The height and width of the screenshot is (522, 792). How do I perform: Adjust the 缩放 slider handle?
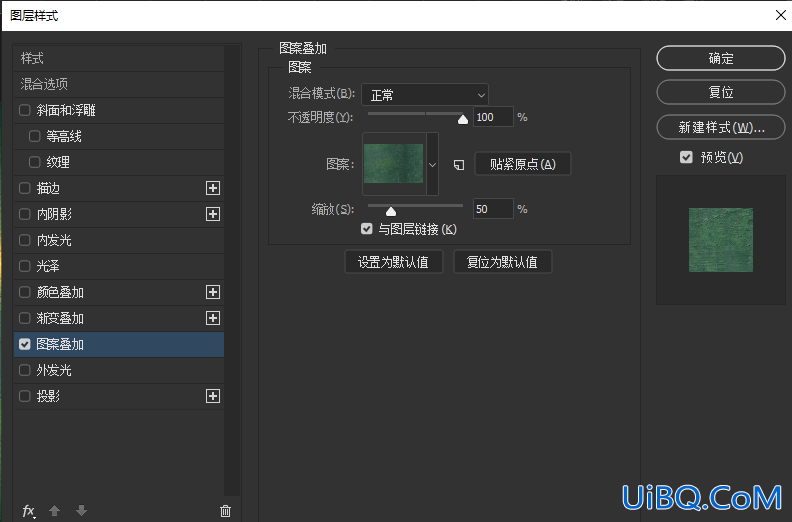coord(391,211)
